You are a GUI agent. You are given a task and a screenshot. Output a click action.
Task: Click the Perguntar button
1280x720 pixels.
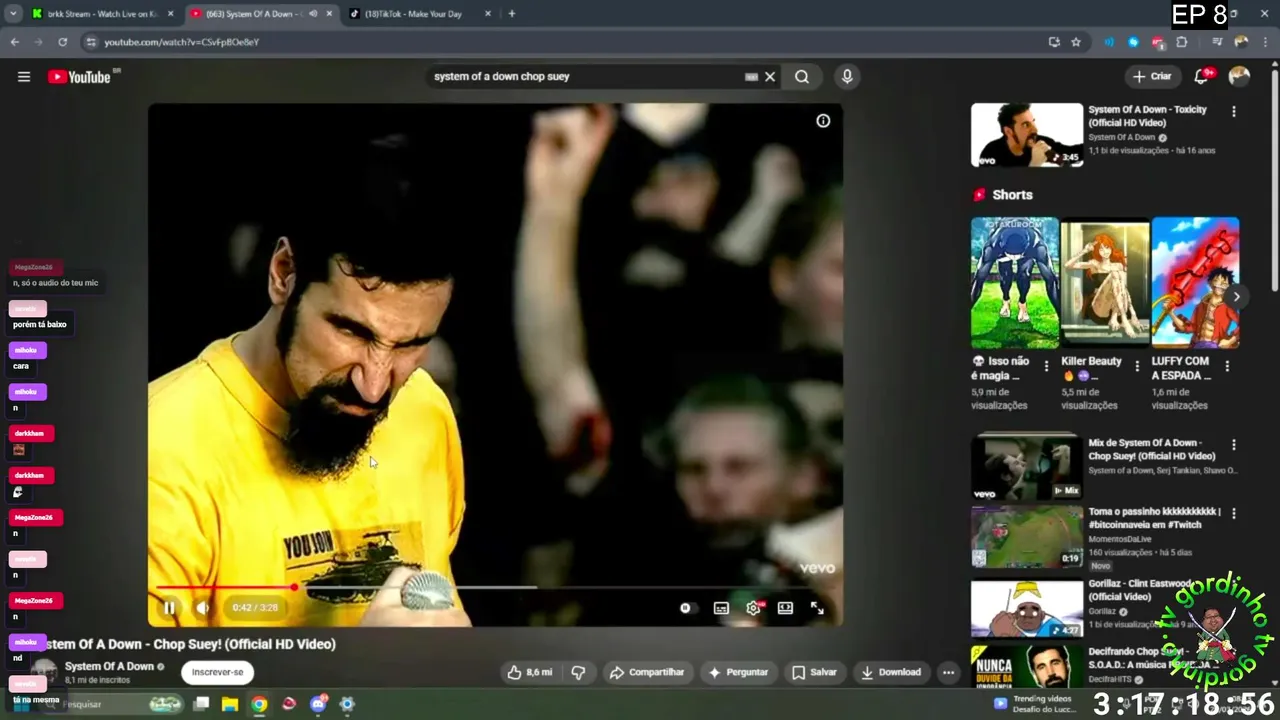pos(738,672)
